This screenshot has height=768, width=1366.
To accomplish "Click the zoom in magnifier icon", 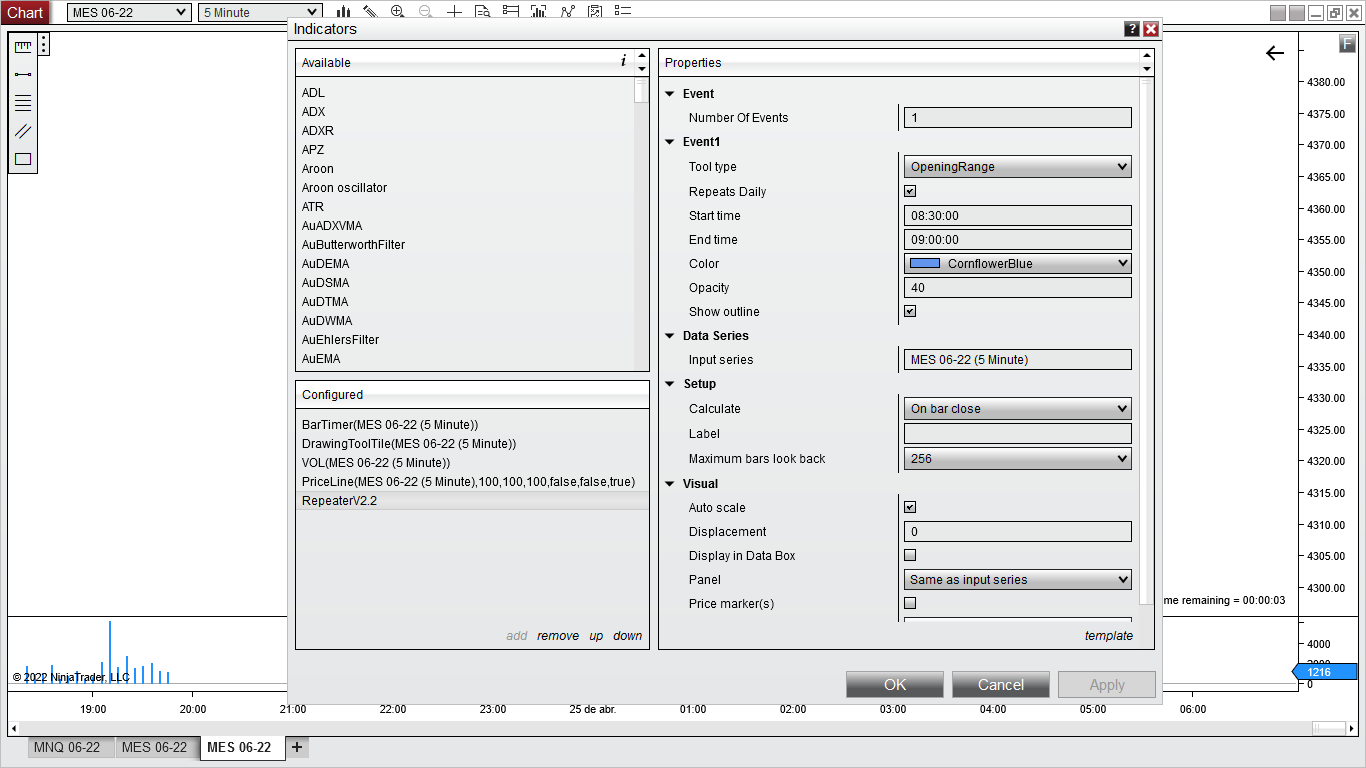I will (398, 12).
